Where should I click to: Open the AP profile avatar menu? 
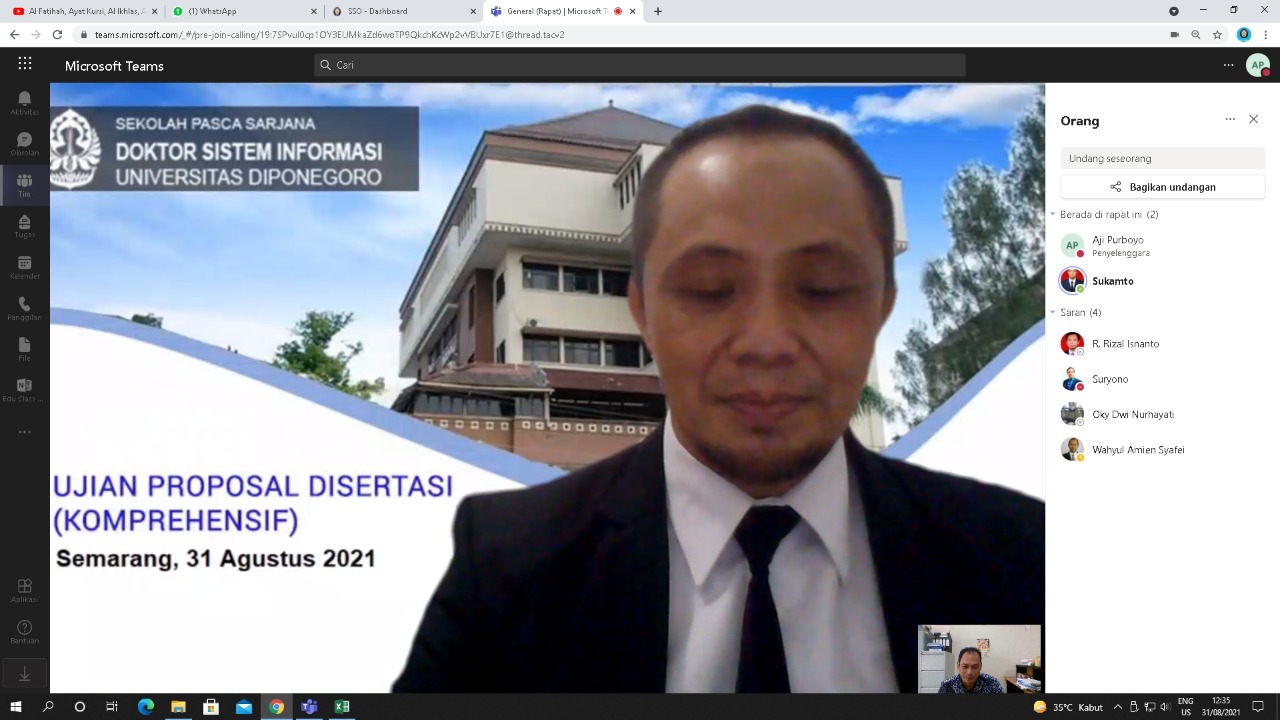1258,65
